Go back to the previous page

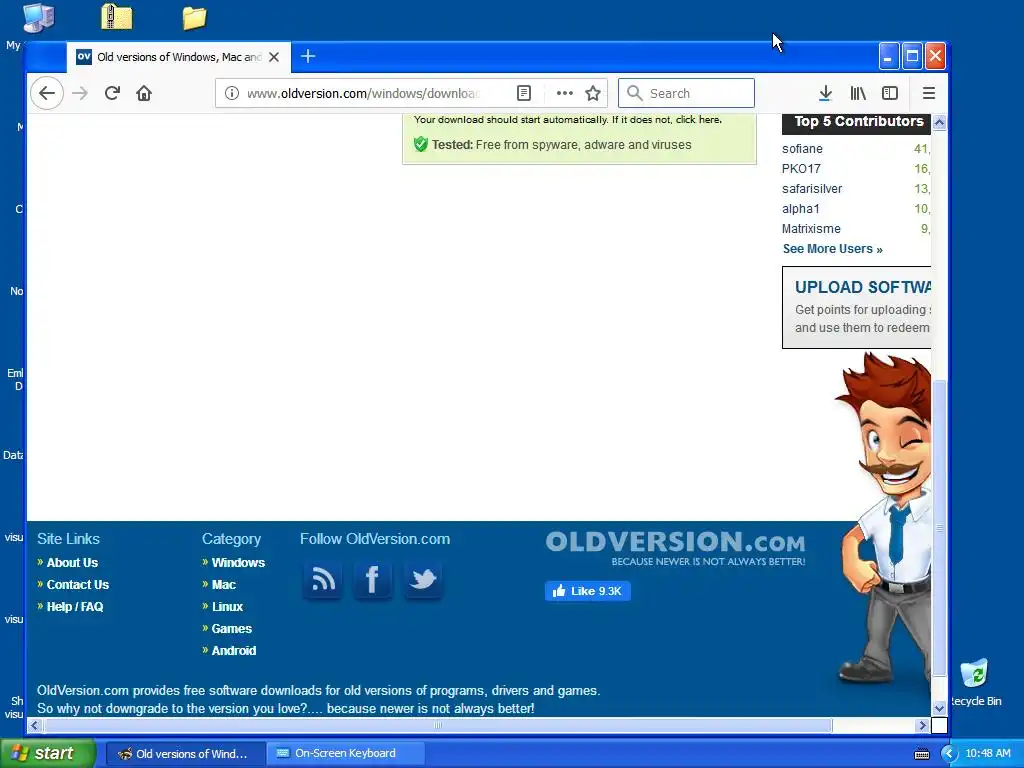pos(47,93)
